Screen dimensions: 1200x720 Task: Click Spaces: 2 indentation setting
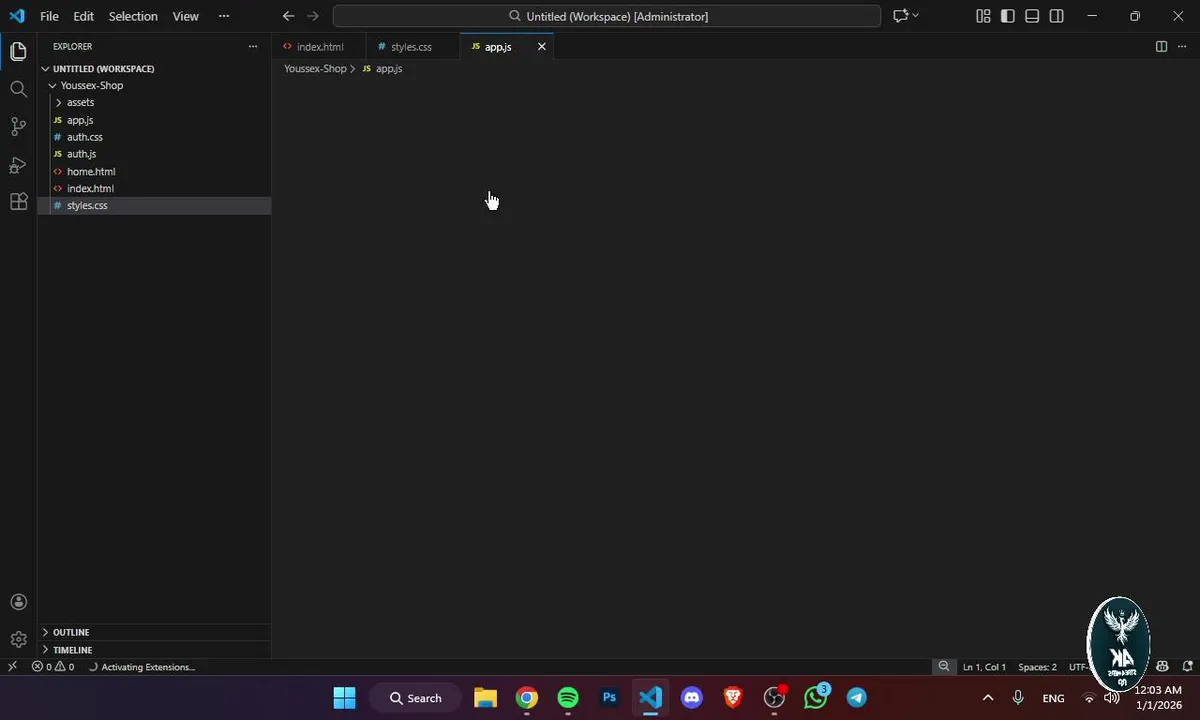pos(1037,667)
